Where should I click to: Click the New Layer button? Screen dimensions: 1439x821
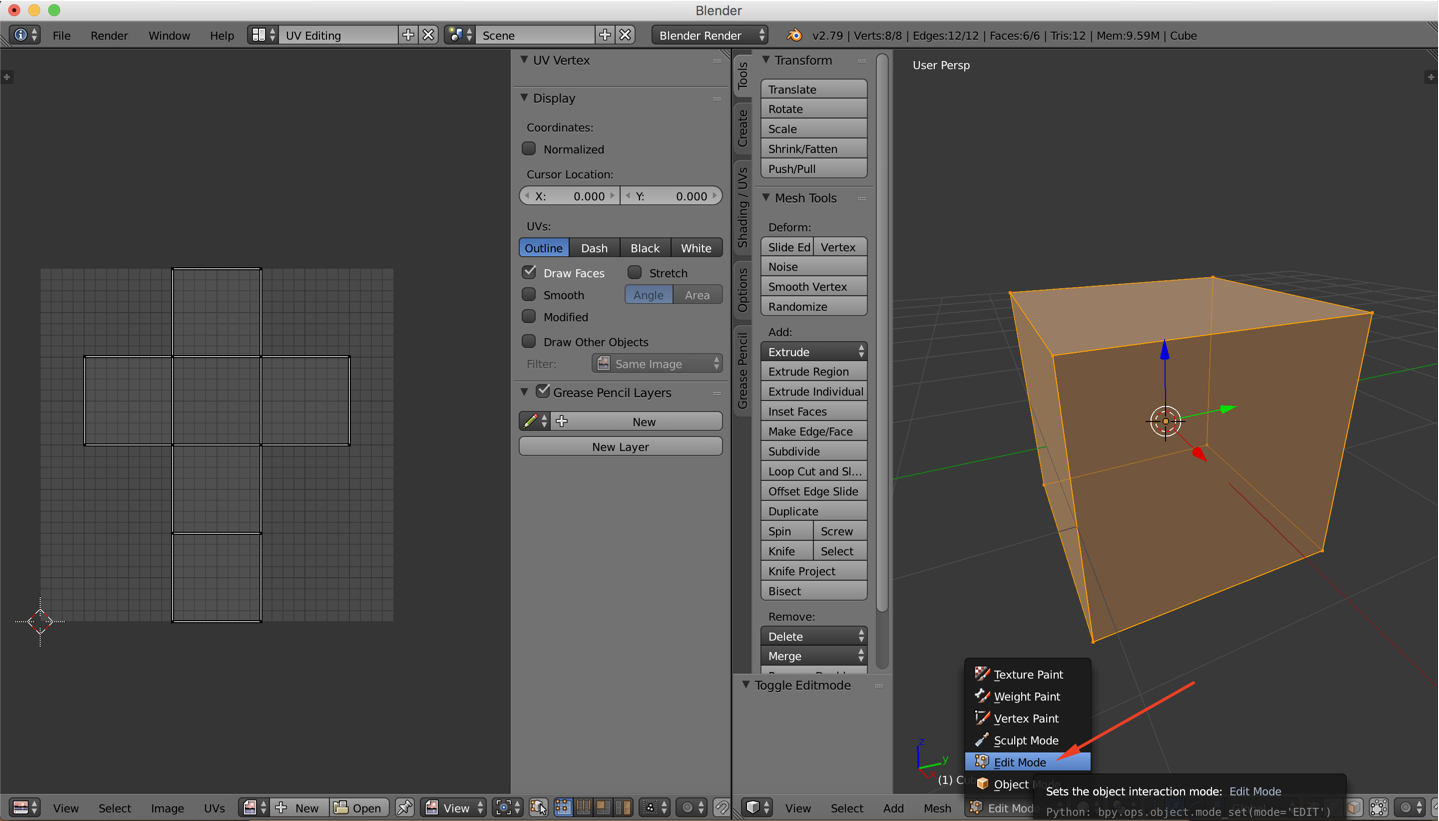[x=620, y=447]
